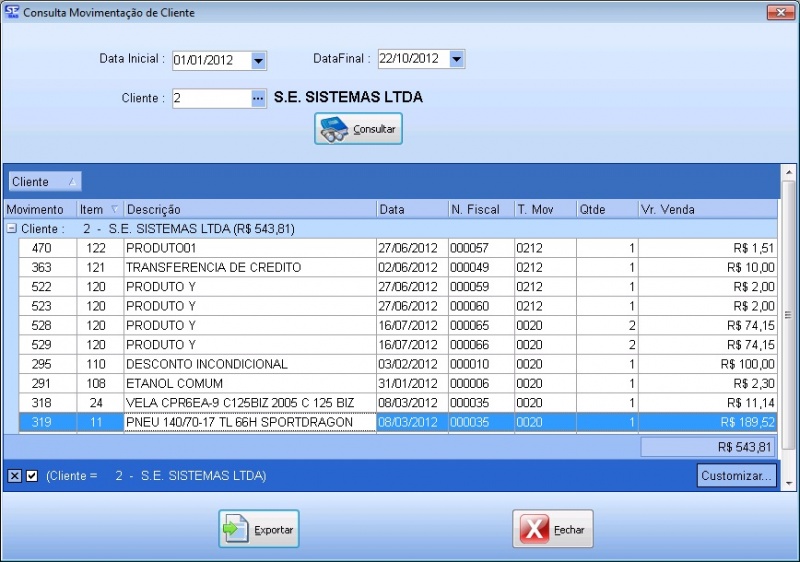Click the Exportar button with green arrow
This screenshot has width=800, height=562.
(x=259, y=529)
